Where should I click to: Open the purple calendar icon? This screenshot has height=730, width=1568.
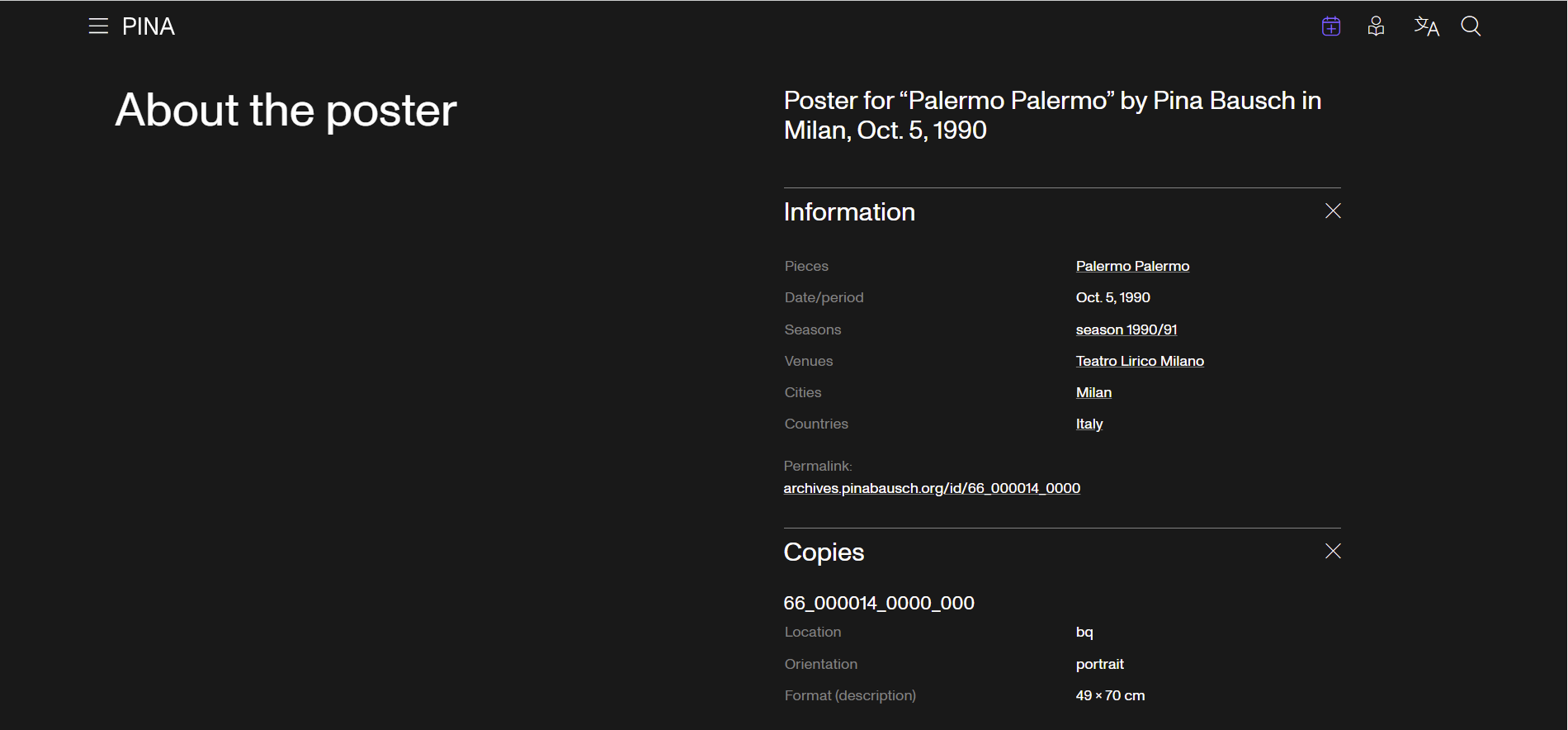tap(1330, 26)
